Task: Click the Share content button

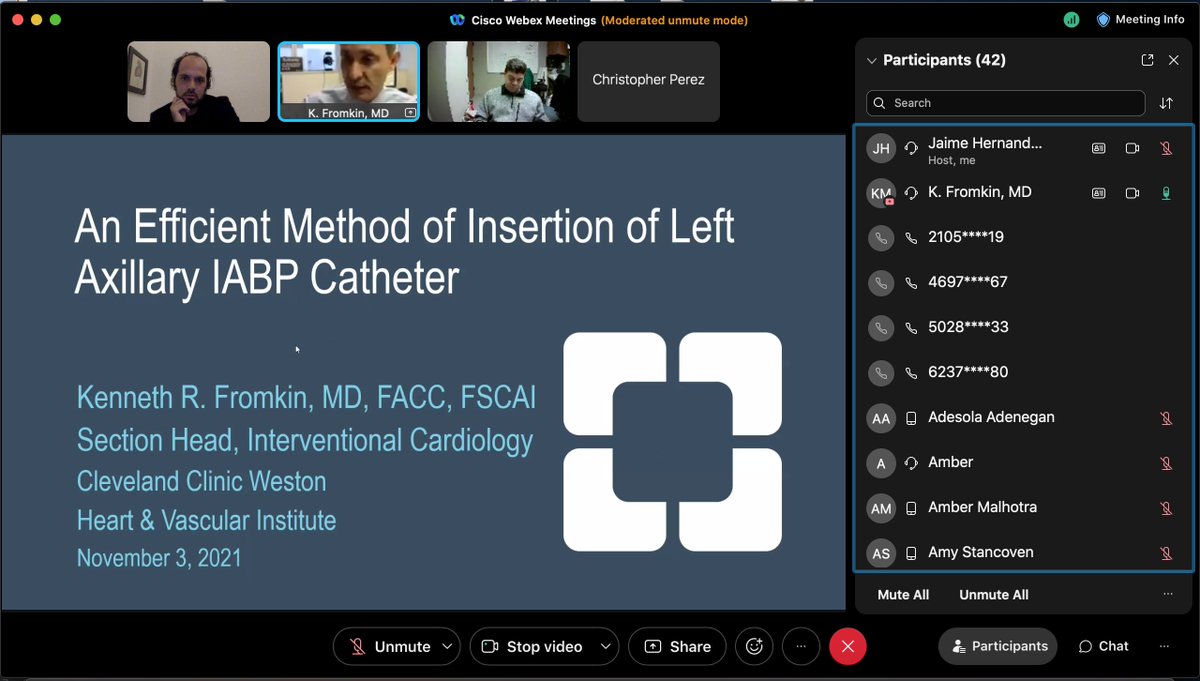Action: (677, 647)
